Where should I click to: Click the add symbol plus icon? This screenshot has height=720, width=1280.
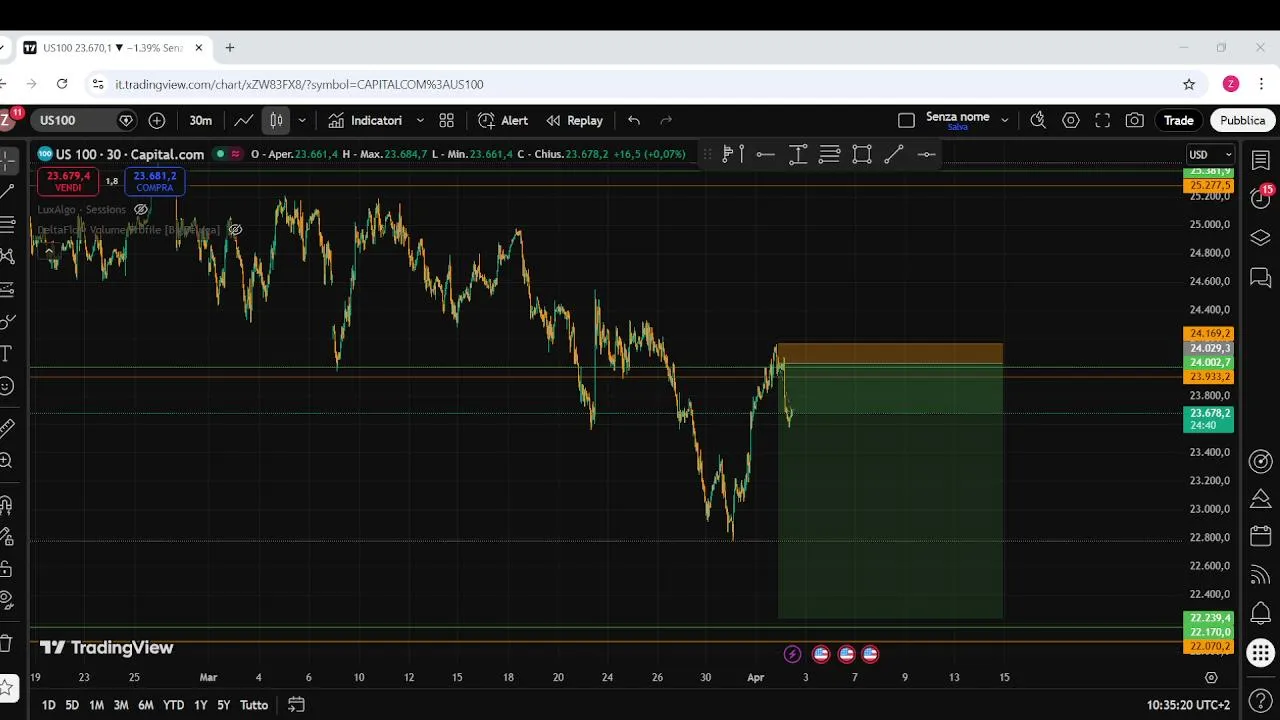tap(157, 120)
